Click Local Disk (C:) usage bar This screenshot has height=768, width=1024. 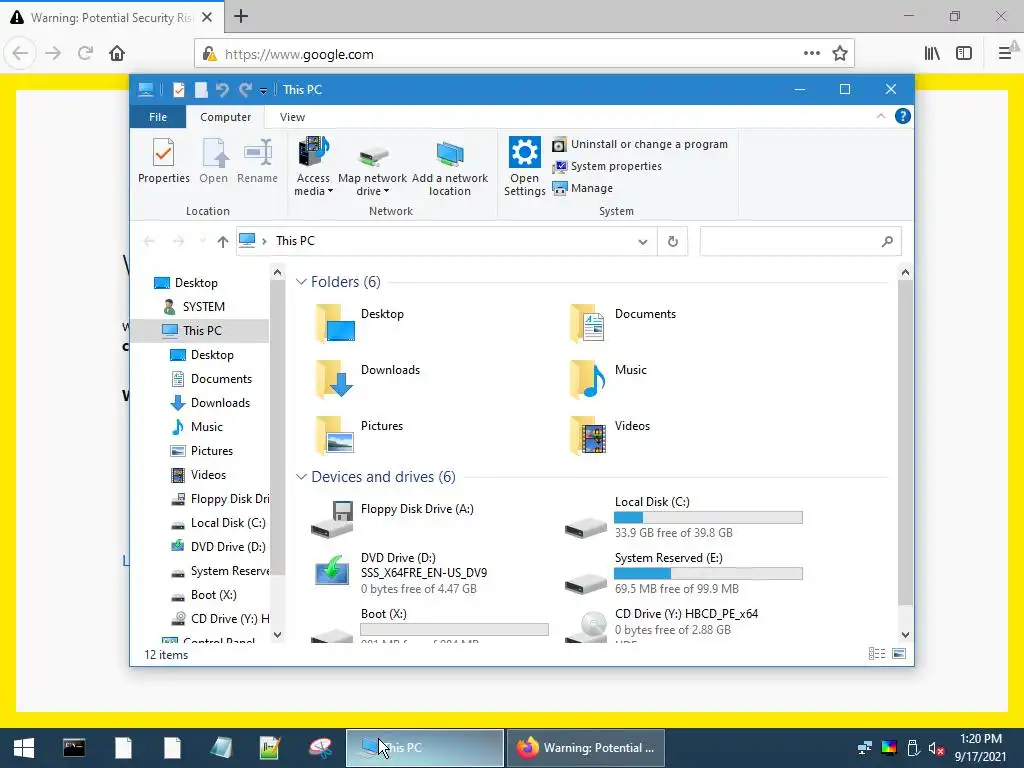coord(709,518)
